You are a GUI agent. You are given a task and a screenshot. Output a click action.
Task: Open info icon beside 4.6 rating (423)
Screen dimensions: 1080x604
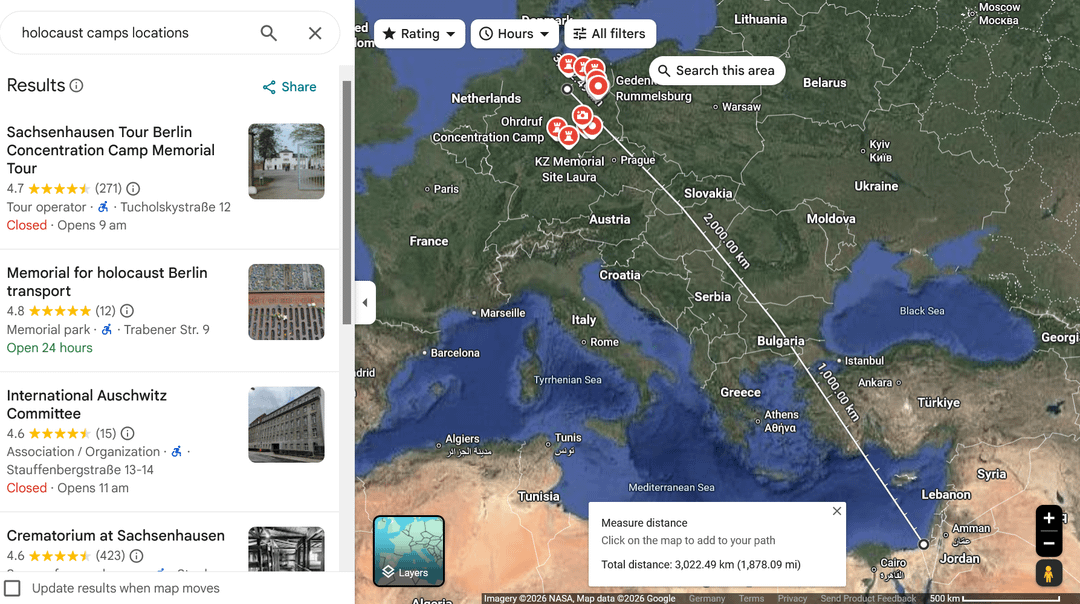(x=136, y=556)
